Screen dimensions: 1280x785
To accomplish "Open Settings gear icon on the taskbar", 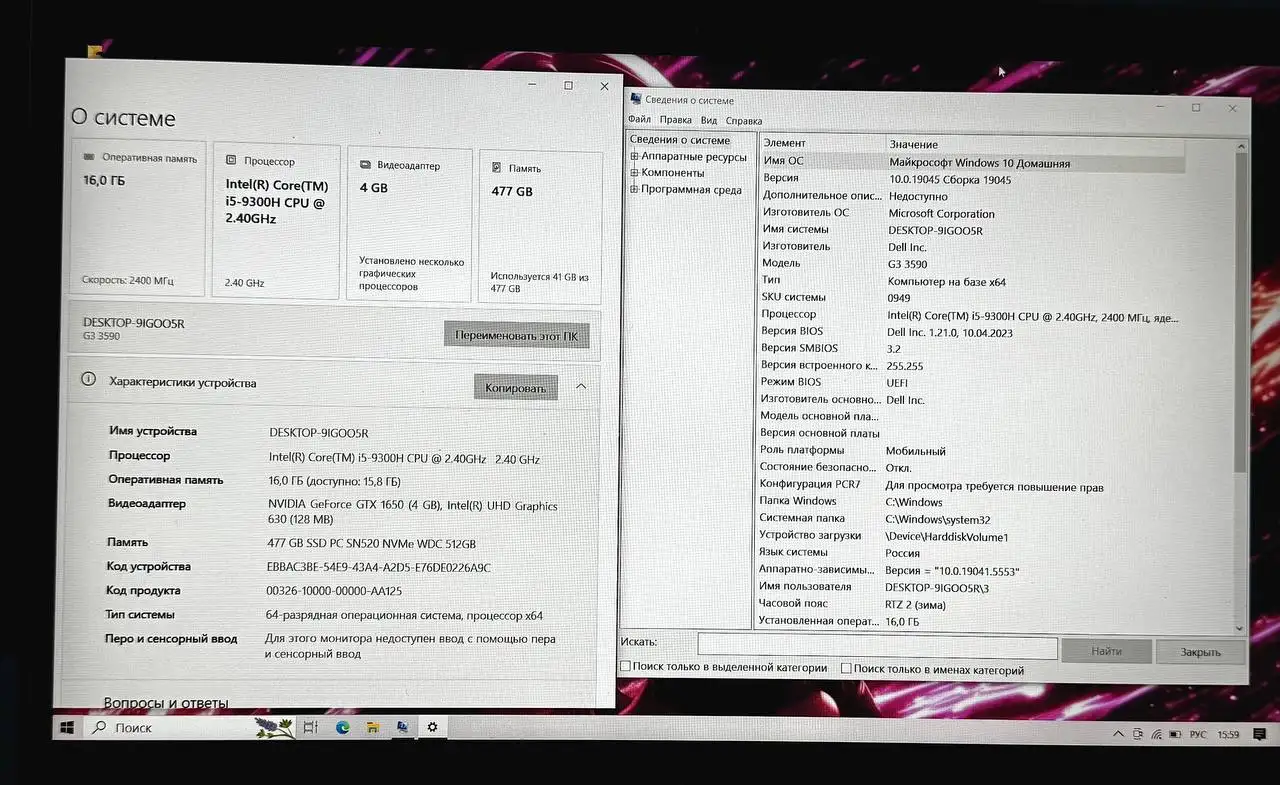I will pos(432,728).
